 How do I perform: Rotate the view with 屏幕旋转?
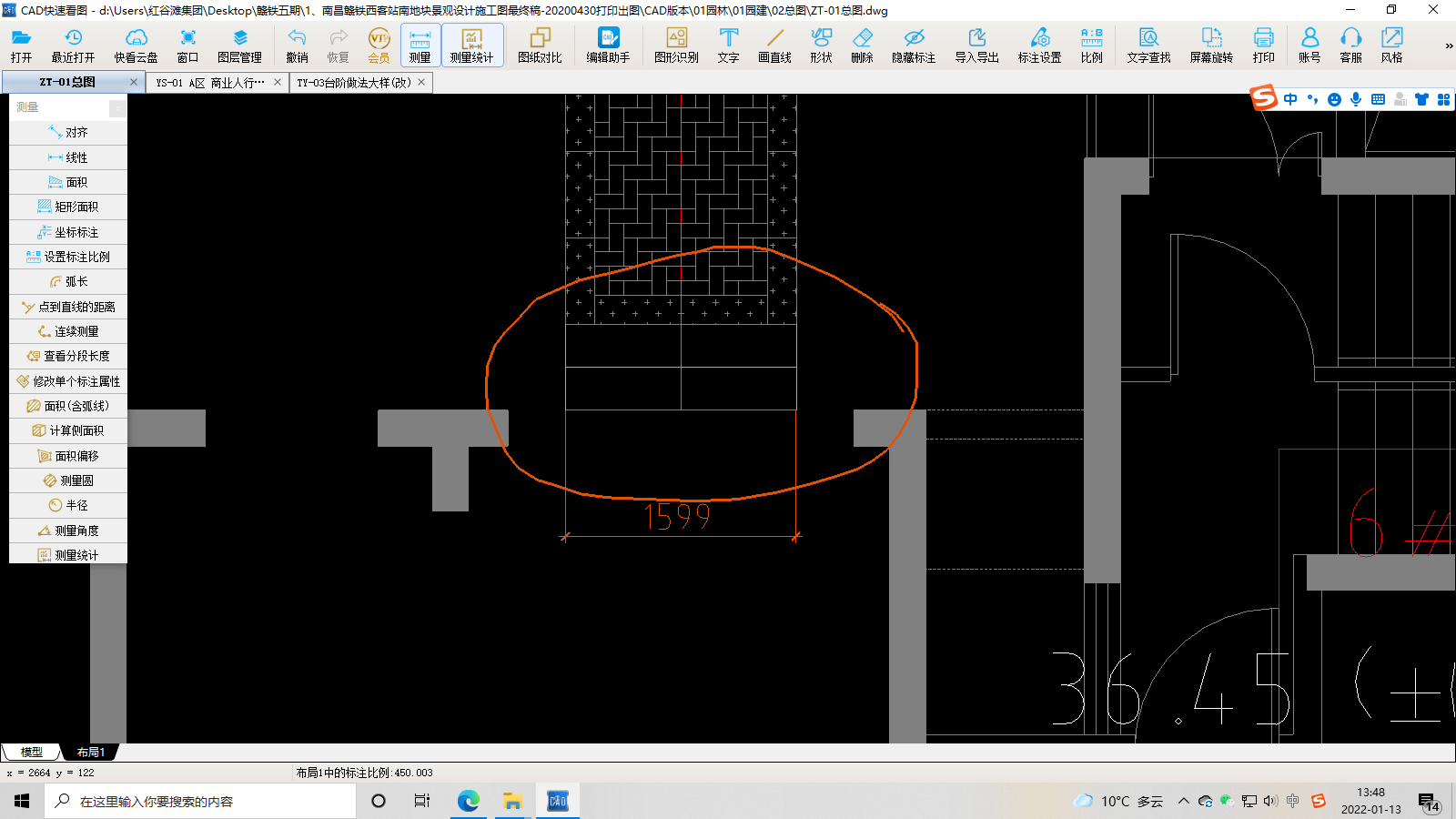pyautogui.click(x=1211, y=45)
